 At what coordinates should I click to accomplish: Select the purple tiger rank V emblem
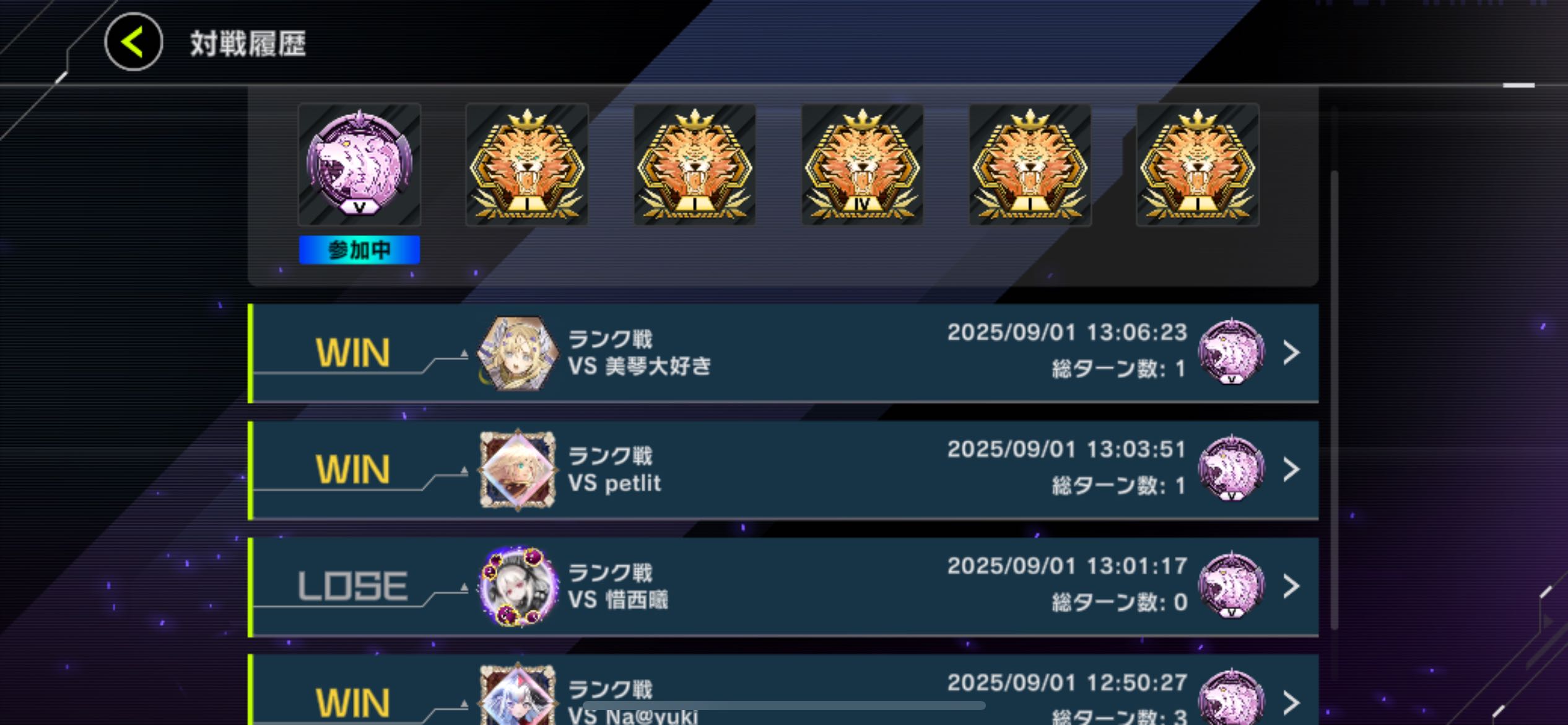(x=359, y=165)
